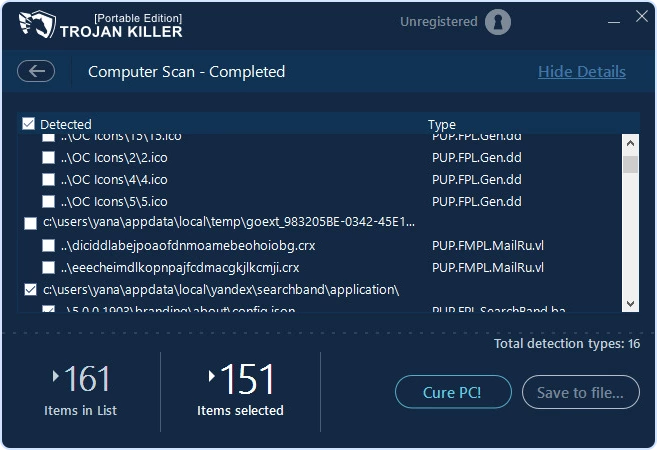Check the ..\OC Icons\4\4.ico entry
The height and width of the screenshot is (450, 657).
pos(49,179)
